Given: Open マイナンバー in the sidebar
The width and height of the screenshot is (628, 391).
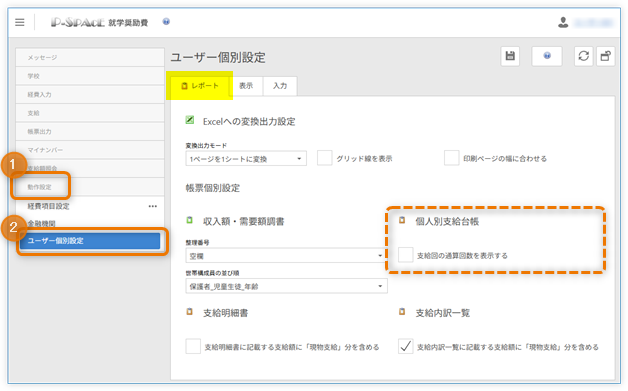Looking at the screenshot, I should pyautogui.click(x=90, y=150).
